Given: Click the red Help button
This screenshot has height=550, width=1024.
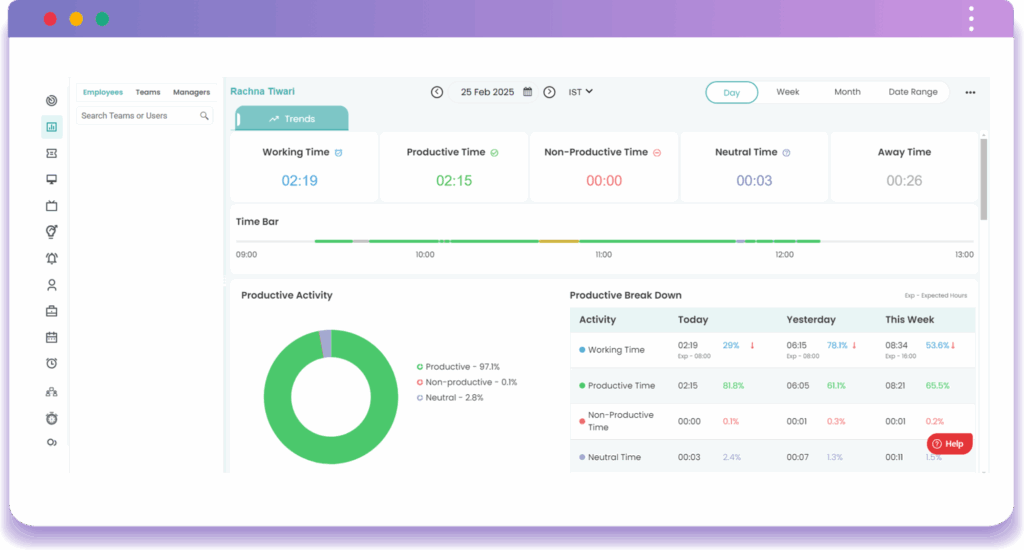Looking at the screenshot, I should click(x=947, y=443).
